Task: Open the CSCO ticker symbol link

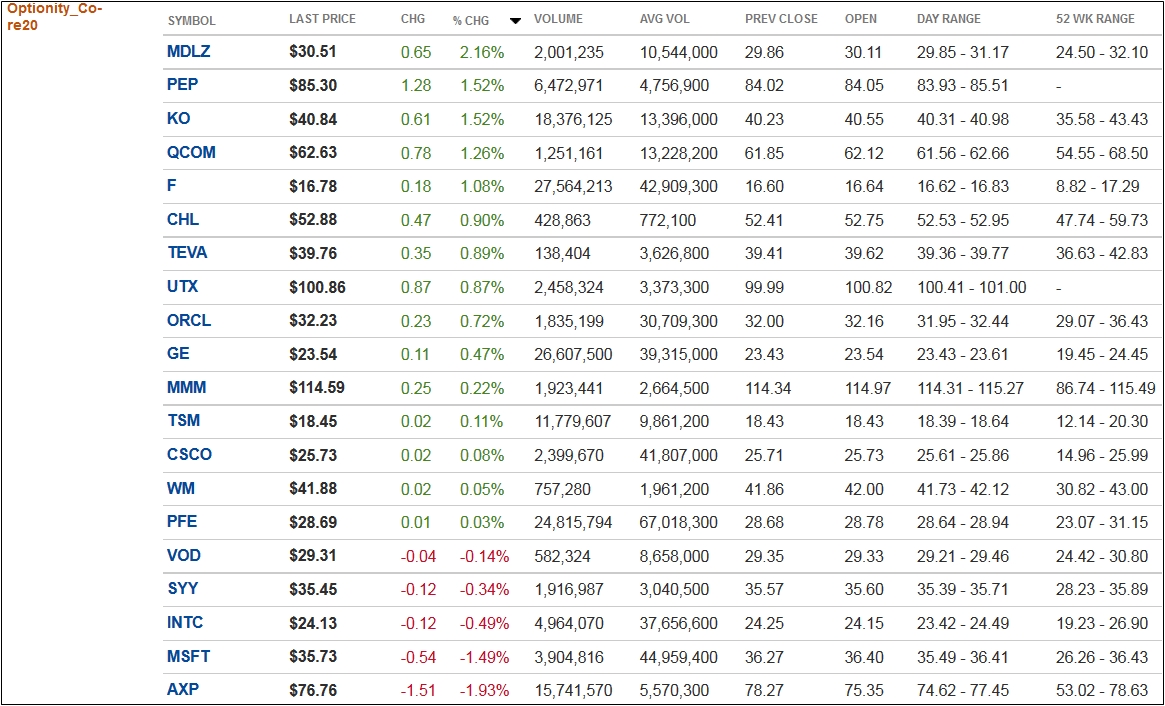Action: click(x=189, y=455)
